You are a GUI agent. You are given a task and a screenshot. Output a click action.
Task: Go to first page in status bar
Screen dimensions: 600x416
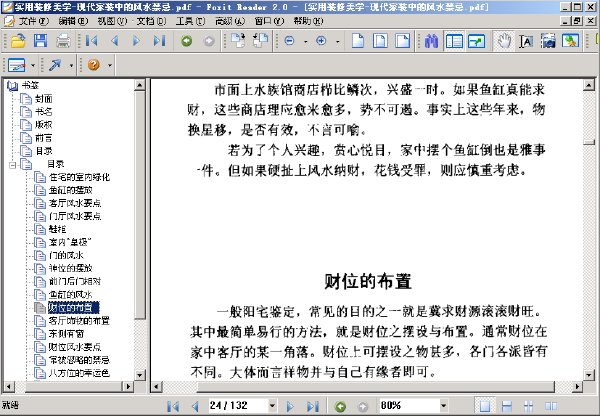click(173, 406)
